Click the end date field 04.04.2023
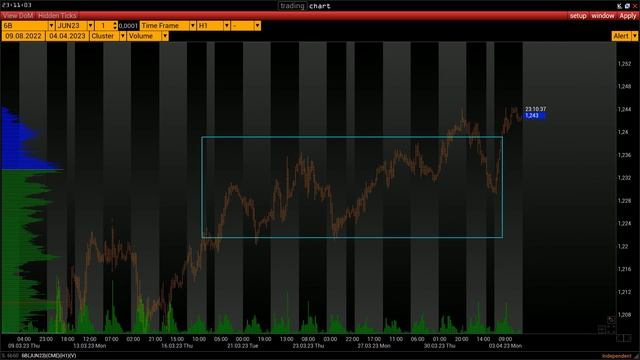 tap(67, 36)
